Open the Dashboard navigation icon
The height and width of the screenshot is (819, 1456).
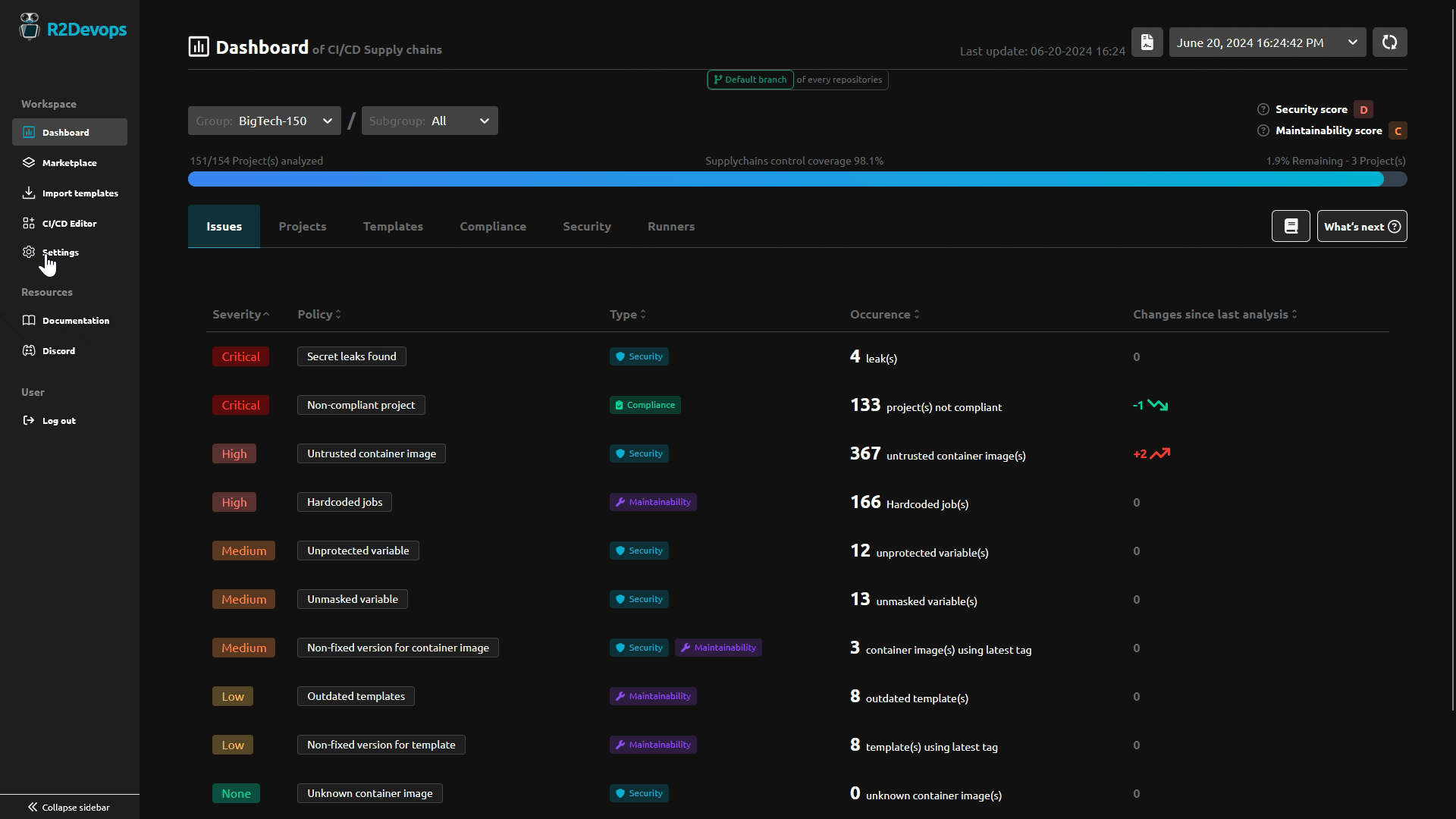pos(28,132)
